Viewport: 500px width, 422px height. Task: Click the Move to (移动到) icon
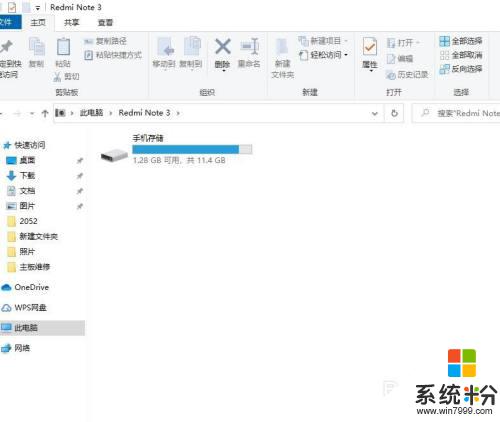[x=165, y=46]
